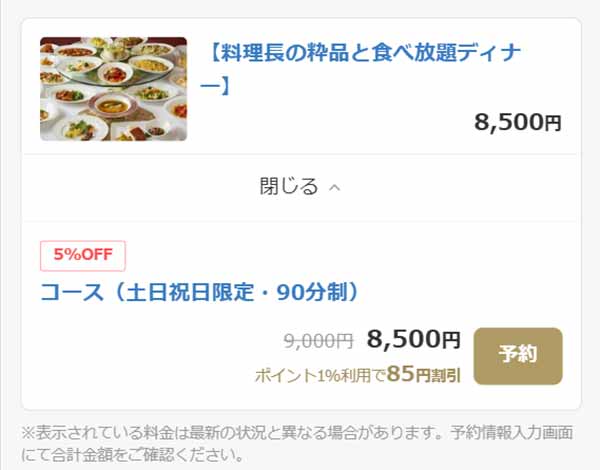Click the red 5%OFF discount badge
The width and height of the screenshot is (600, 470).
point(83,255)
